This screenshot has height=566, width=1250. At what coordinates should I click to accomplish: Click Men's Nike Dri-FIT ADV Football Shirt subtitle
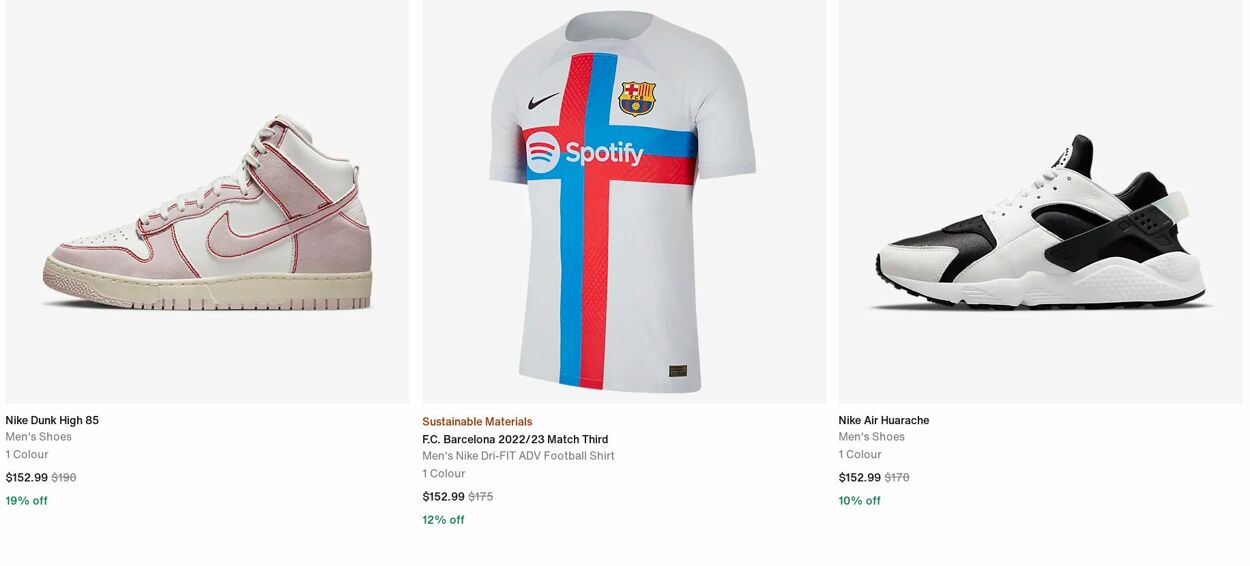(x=518, y=456)
